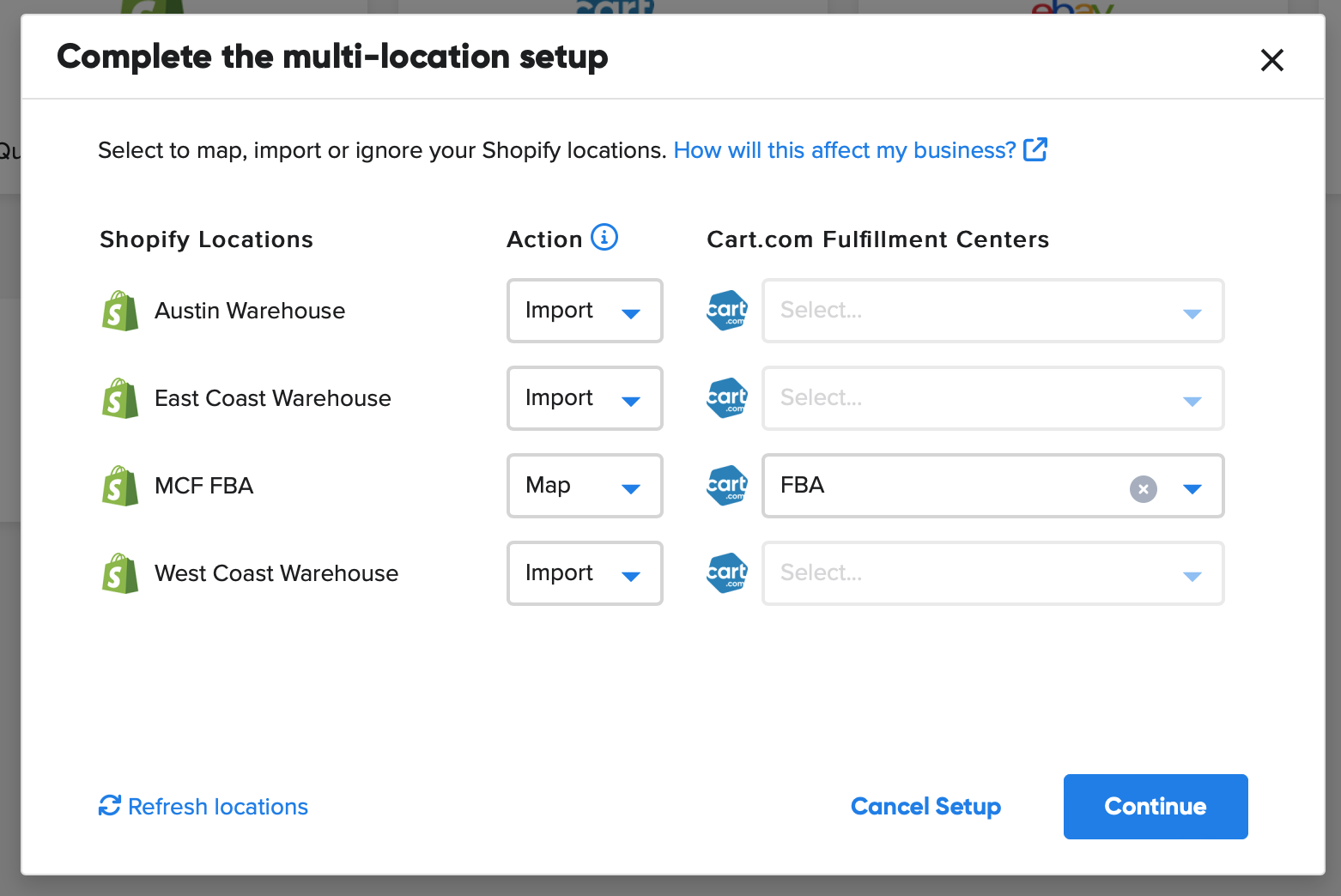Click the MCF FBA location name
The image size is (1341, 896).
204,486
